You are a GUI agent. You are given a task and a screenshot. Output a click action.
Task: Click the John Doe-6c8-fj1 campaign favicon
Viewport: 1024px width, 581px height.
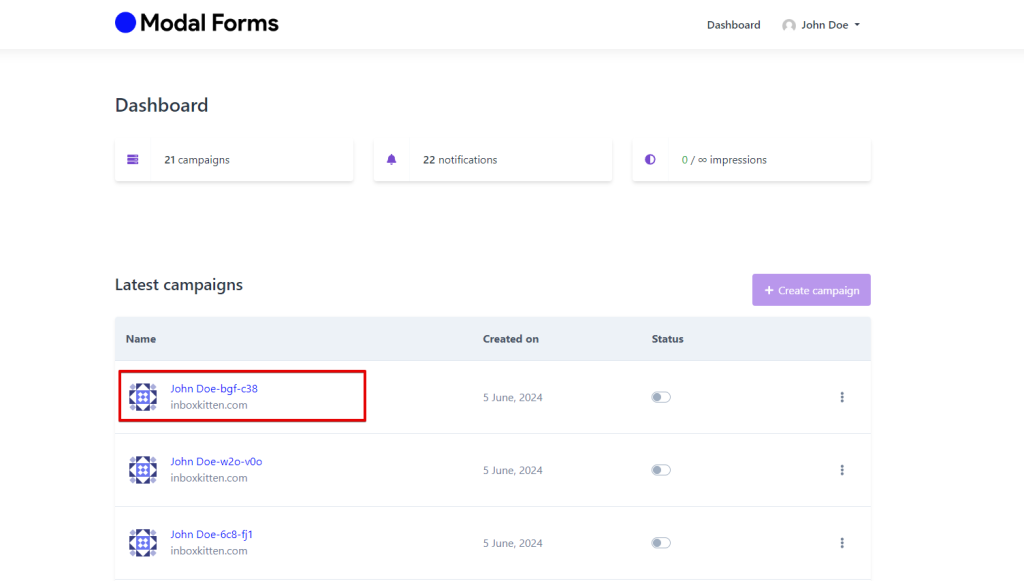click(143, 543)
